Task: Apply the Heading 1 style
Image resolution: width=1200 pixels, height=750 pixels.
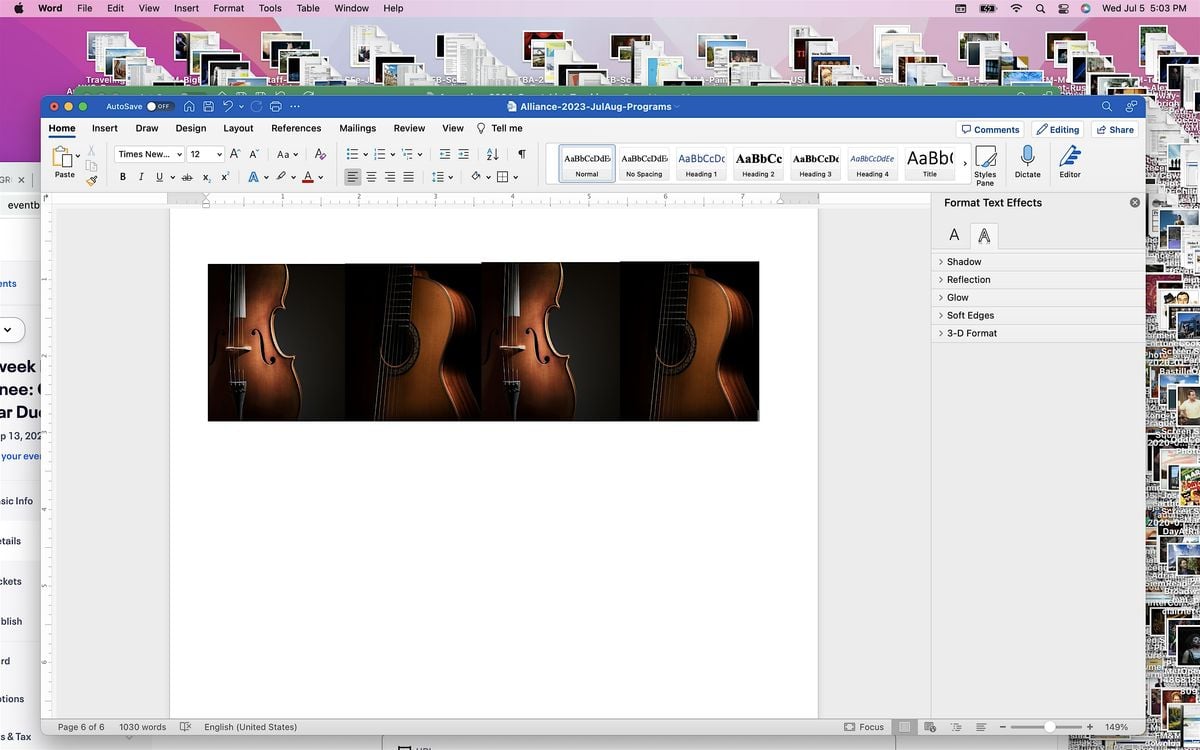Action: click(701, 164)
